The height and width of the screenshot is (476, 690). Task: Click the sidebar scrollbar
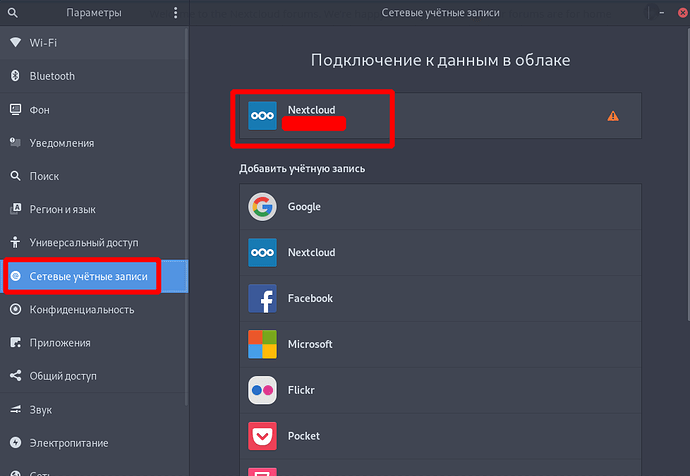[187, 216]
